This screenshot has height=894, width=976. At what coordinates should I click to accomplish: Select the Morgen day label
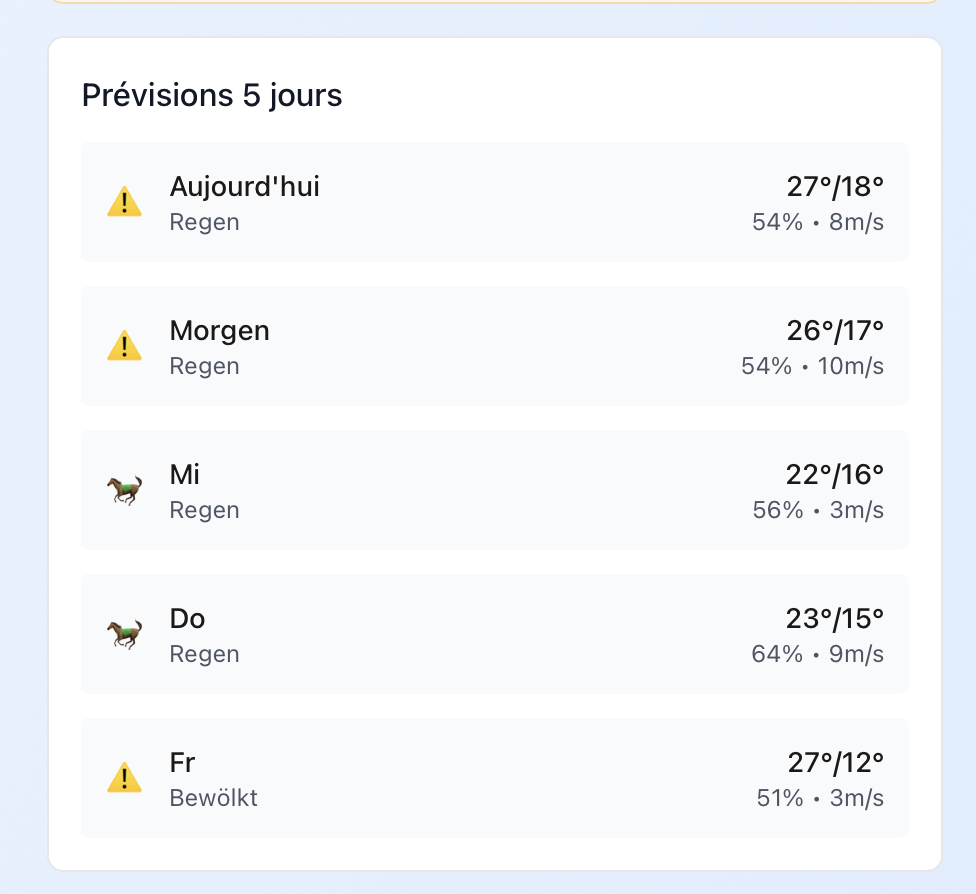(x=220, y=331)
